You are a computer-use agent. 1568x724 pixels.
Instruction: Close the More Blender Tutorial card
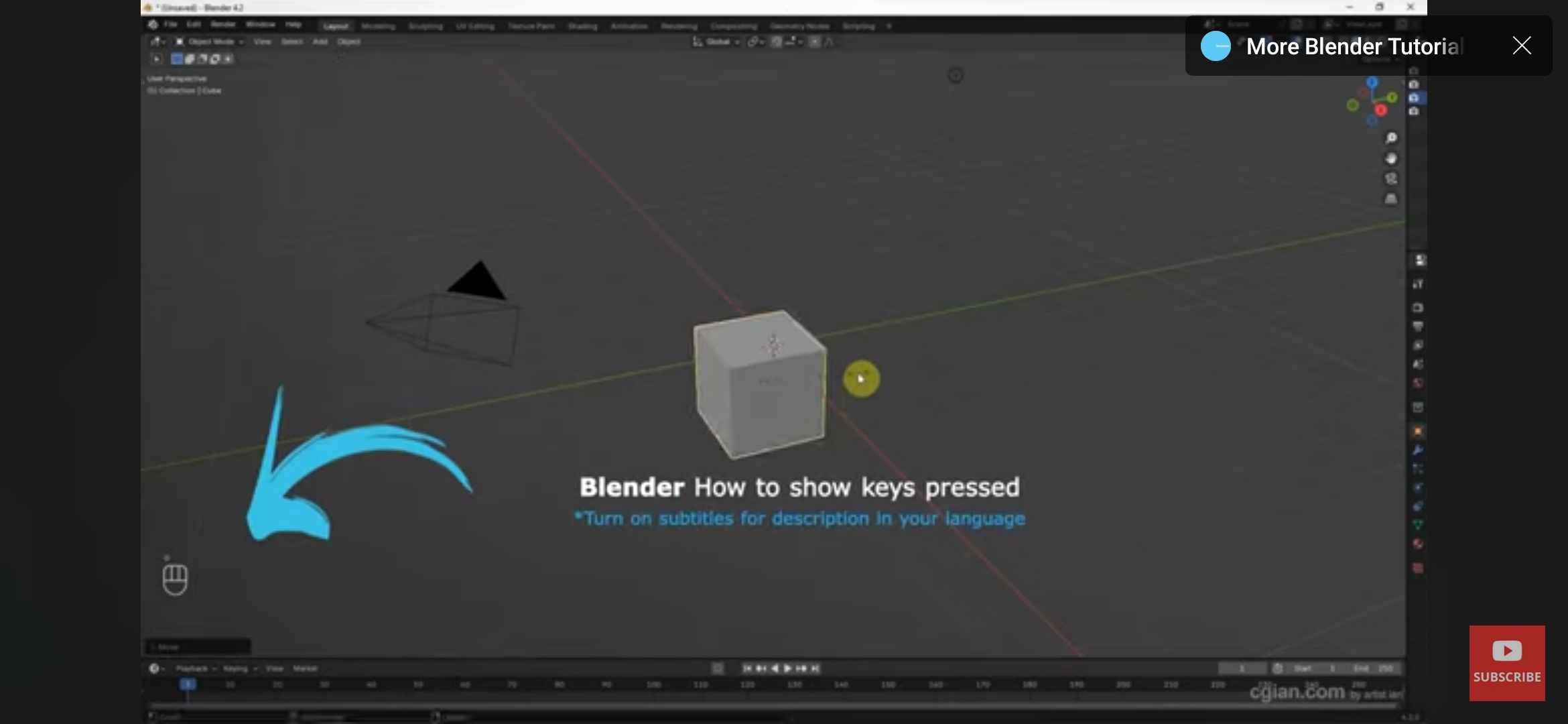[x=1522, y=46]
